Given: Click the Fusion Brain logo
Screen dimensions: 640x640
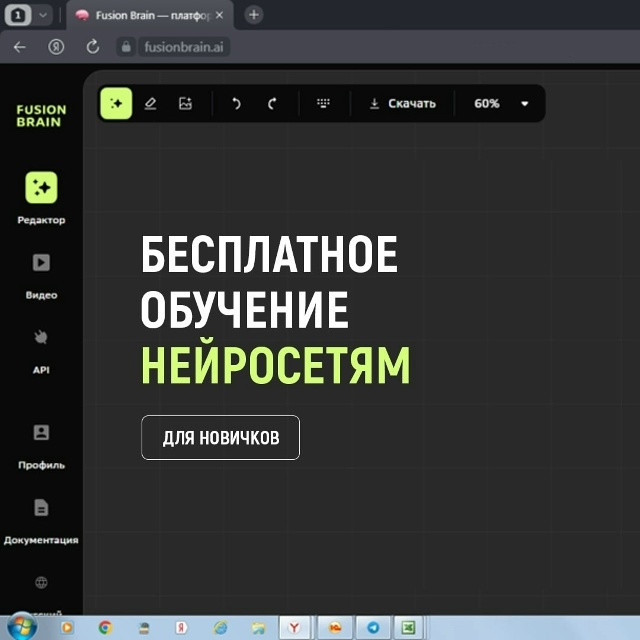Looking at the screenshot, I should coord(41,116).
